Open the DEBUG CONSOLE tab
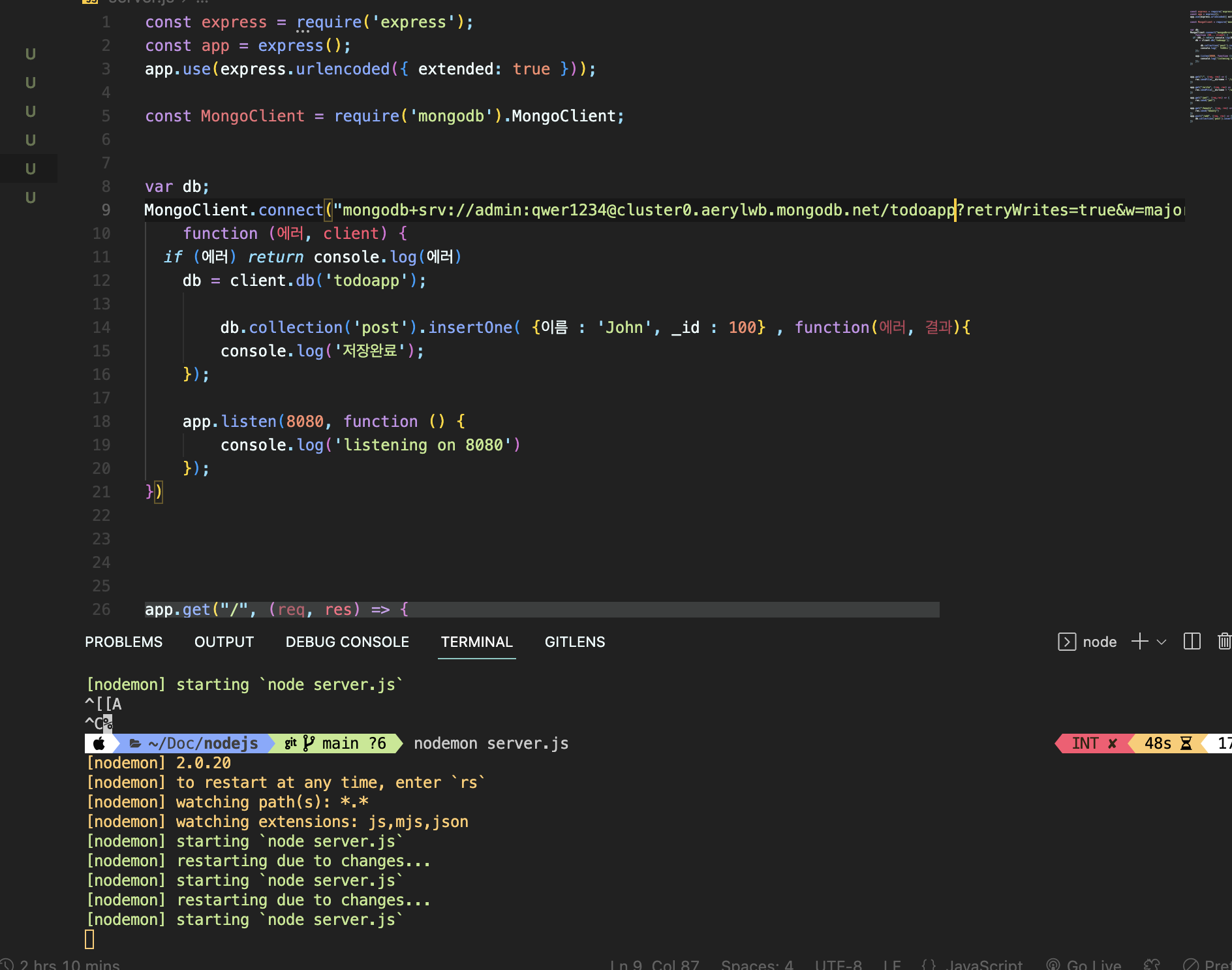The width and height of the screenshot is (1232, 970). coord(347,642)
